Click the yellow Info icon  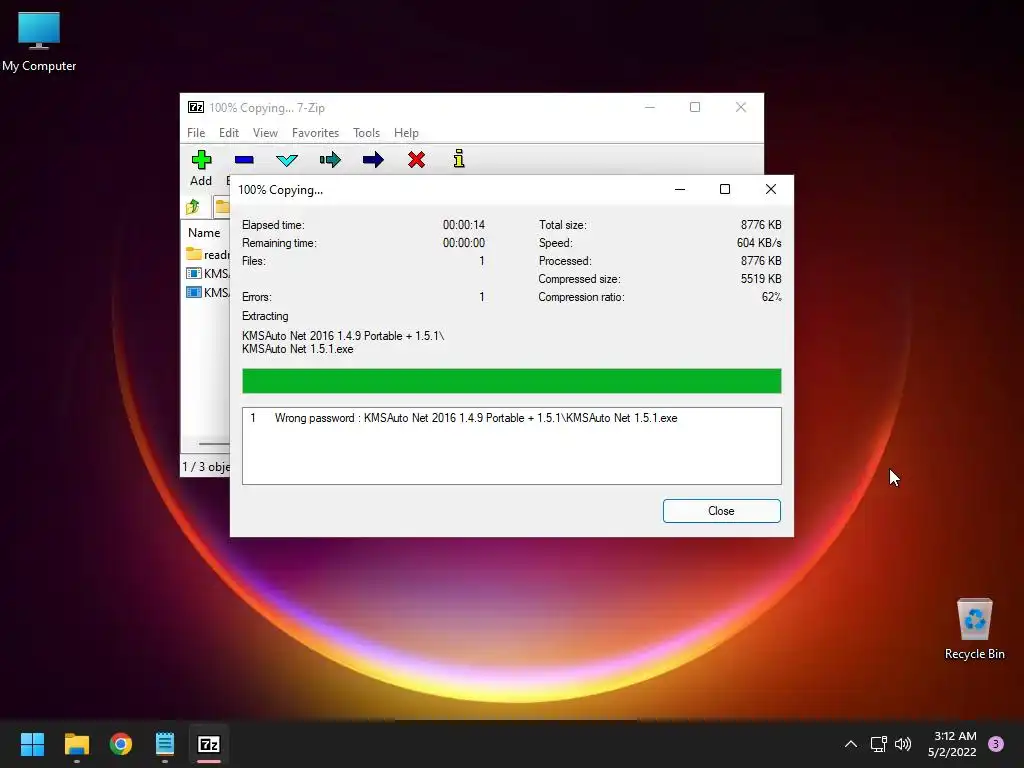(x=459, y=159)
